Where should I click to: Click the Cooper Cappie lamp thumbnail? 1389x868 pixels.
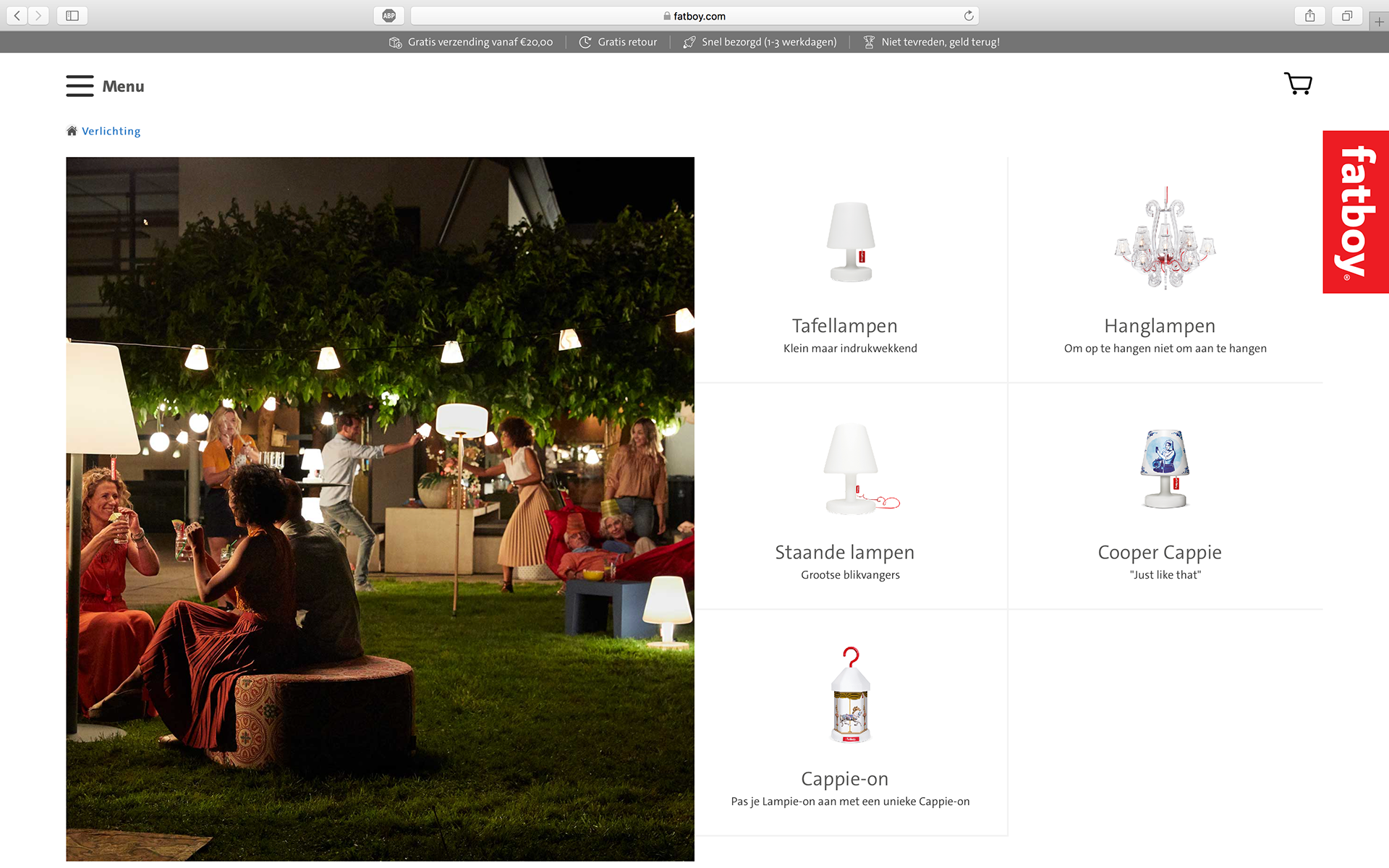click(1165, 469)
